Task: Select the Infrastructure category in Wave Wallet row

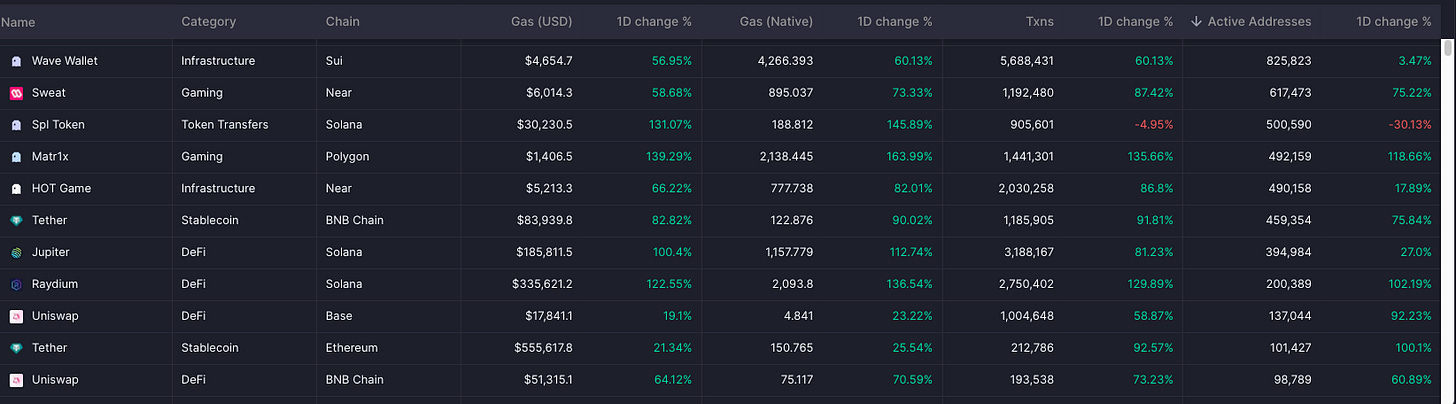Action: point(218,61)
